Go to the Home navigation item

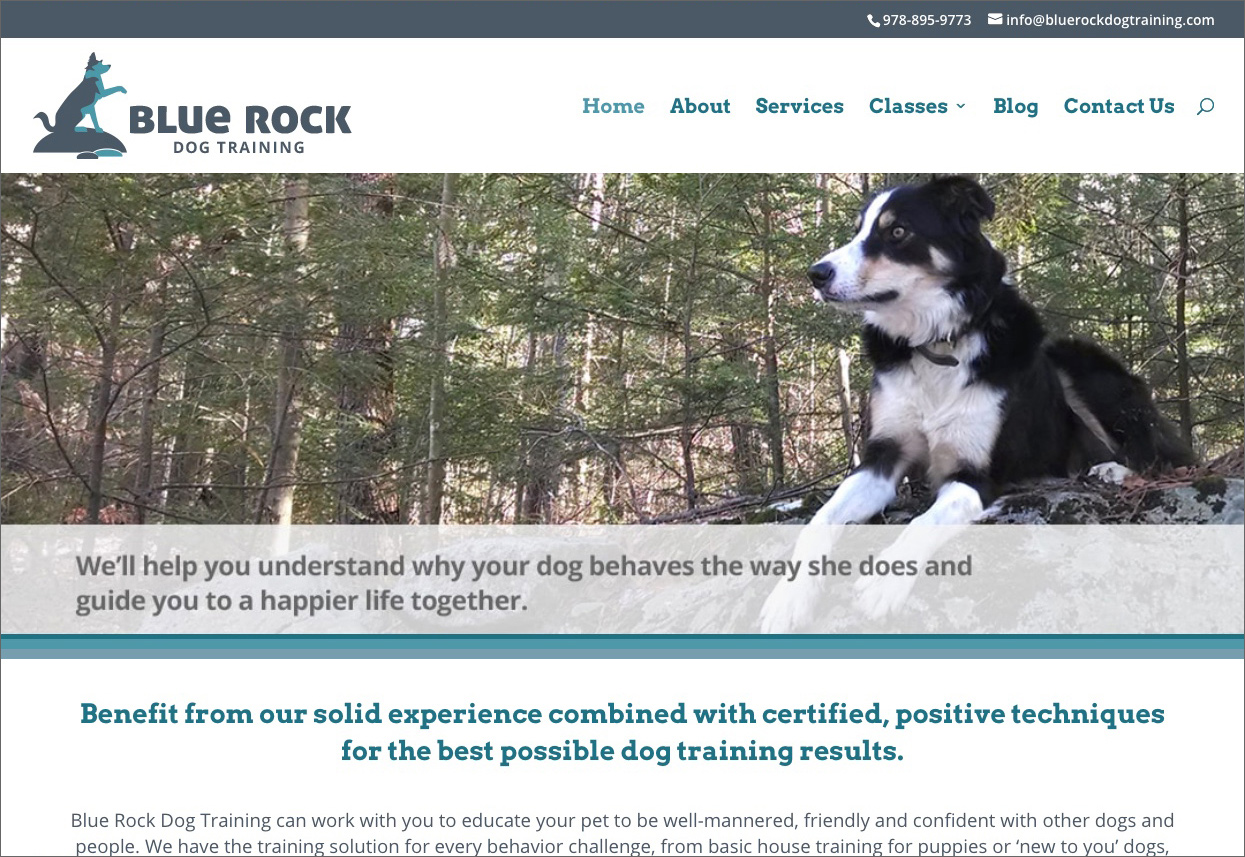point(613,106)
